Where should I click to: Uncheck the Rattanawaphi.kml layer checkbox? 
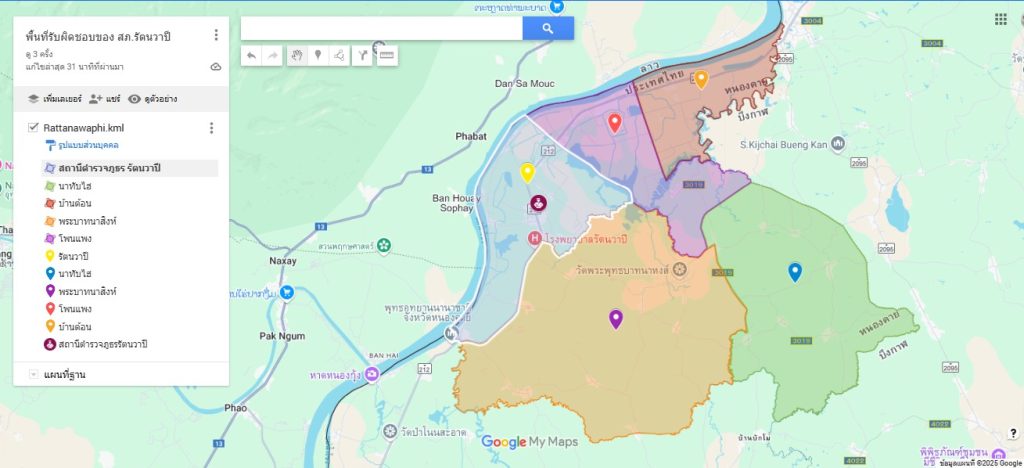pos(34,128)
